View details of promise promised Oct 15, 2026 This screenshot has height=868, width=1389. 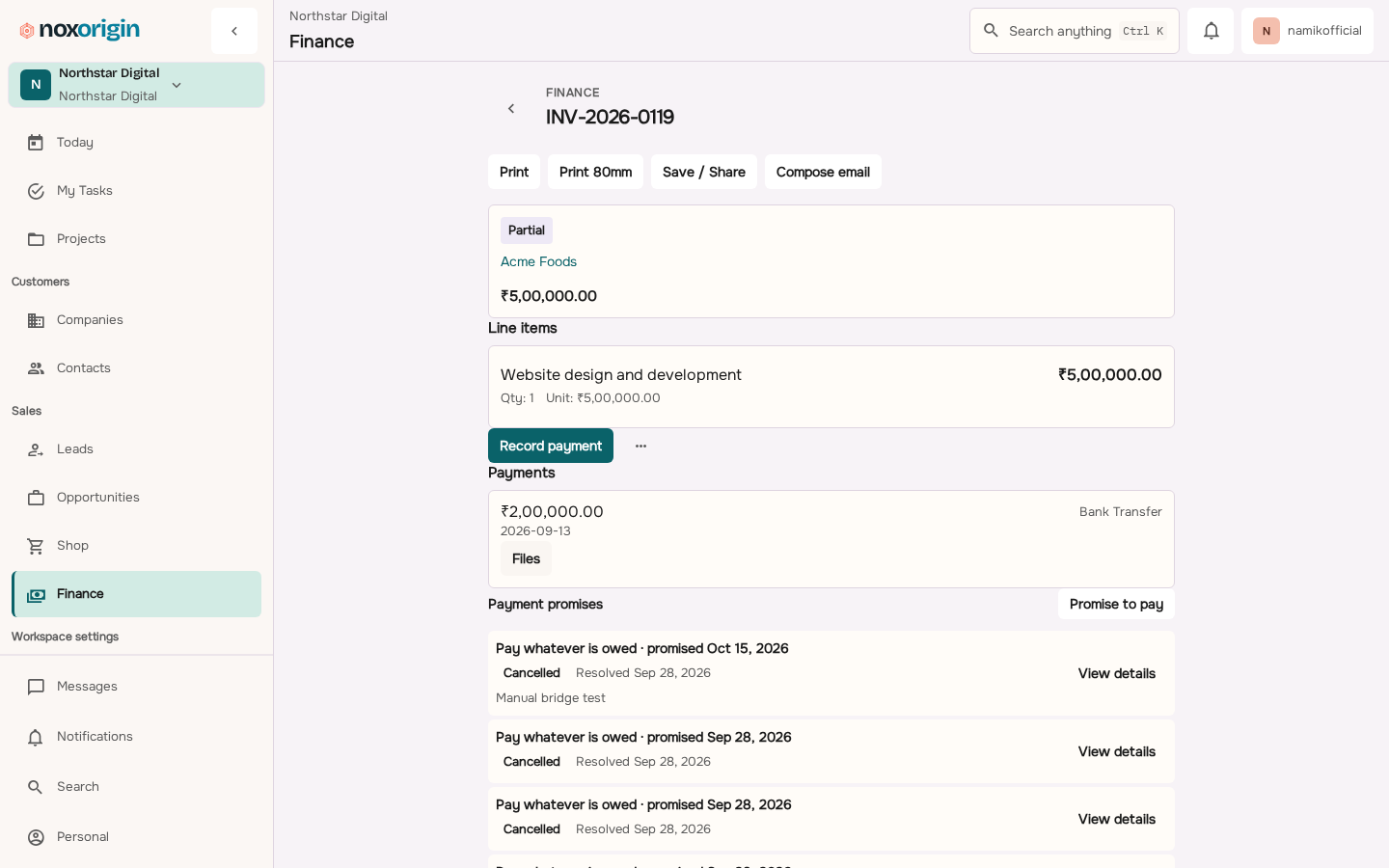click(1116, 673)
